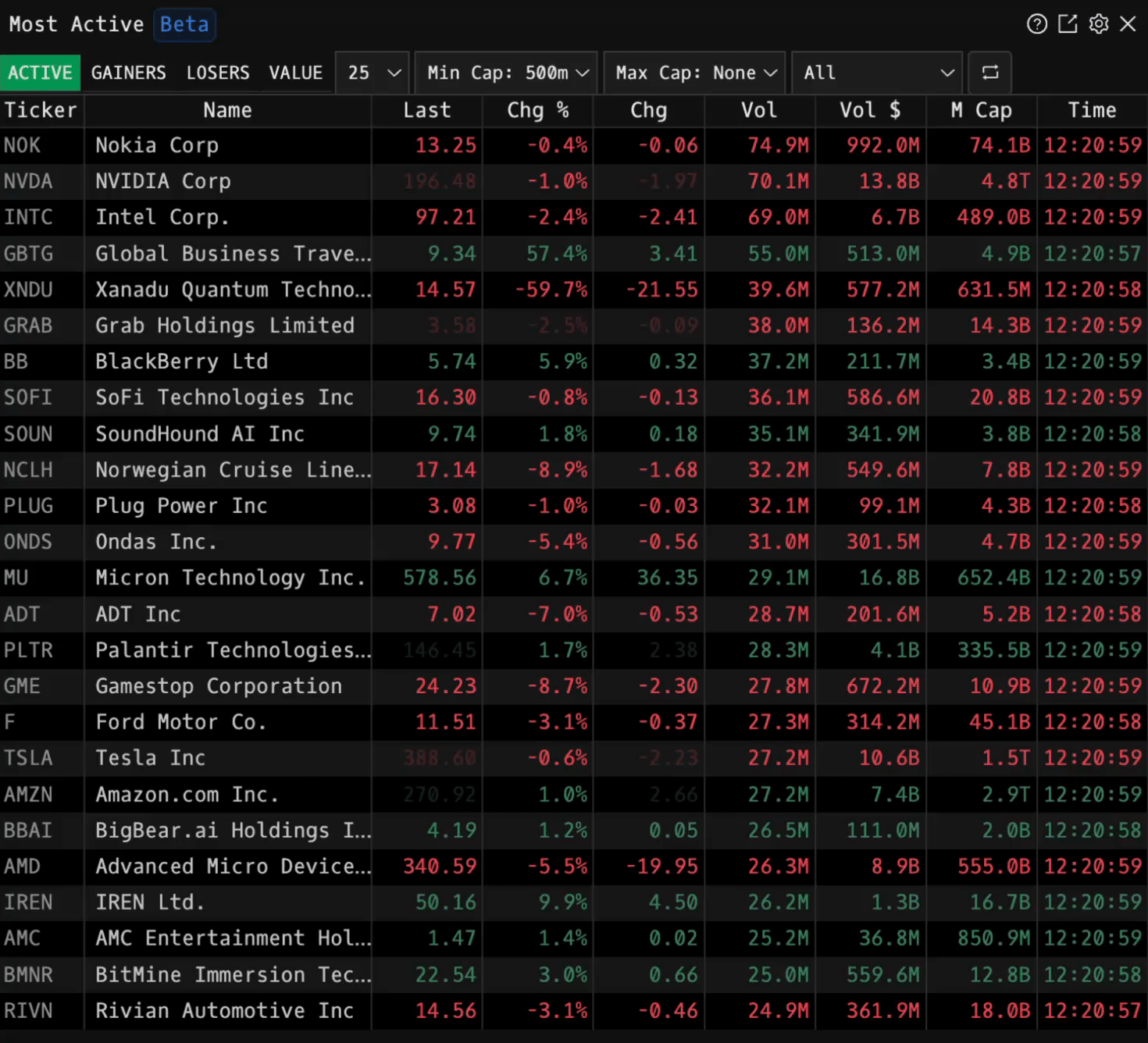The image size is (1148, 1043).
Task: Sort by the Chg column header
Action: [x=648, y=110]
